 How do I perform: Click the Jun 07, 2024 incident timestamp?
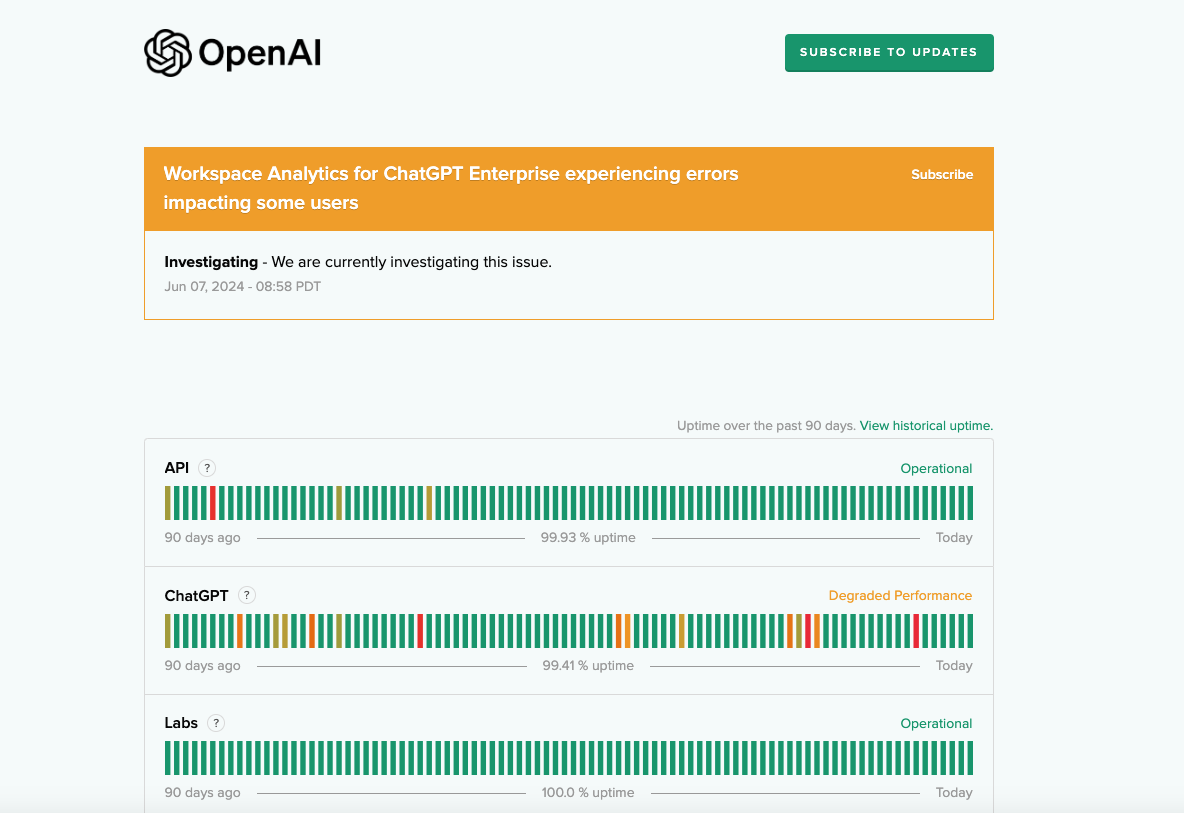[x=242, y=287]
